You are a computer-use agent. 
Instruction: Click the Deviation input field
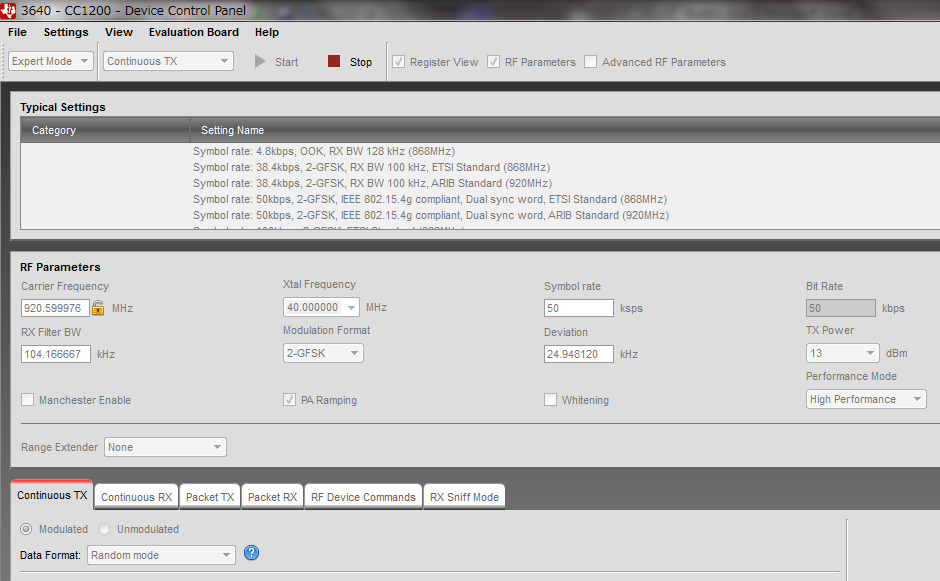point(579,354)
